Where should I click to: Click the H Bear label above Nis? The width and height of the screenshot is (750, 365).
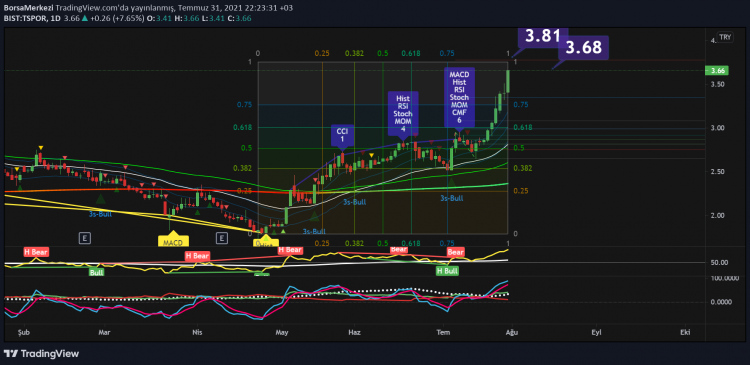pos(198,256)
